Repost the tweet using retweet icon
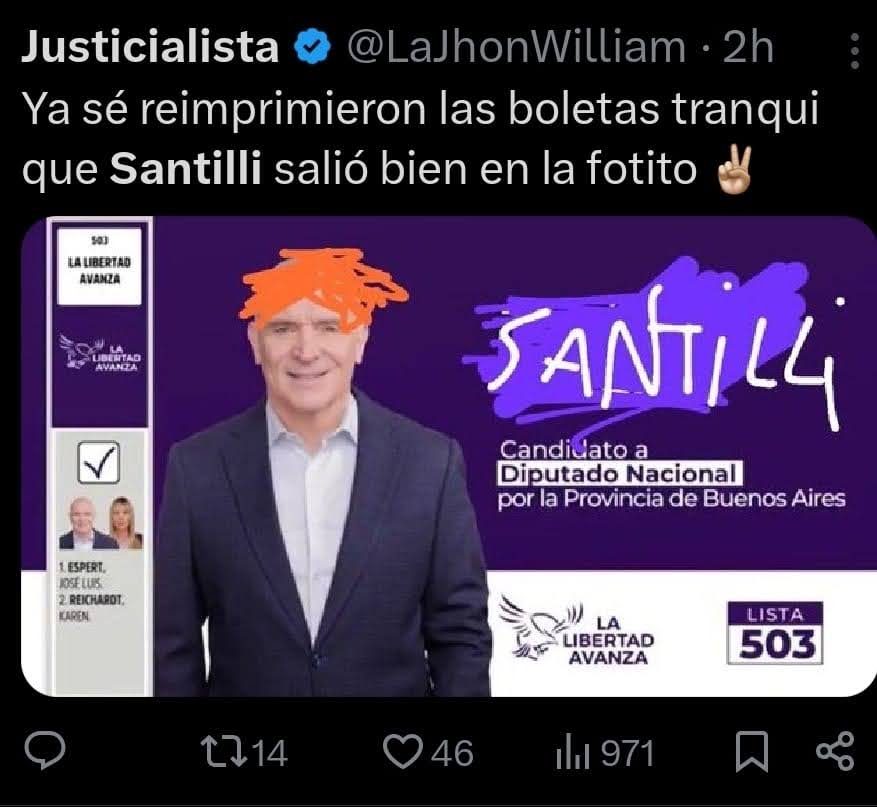 tap(224, 752)
